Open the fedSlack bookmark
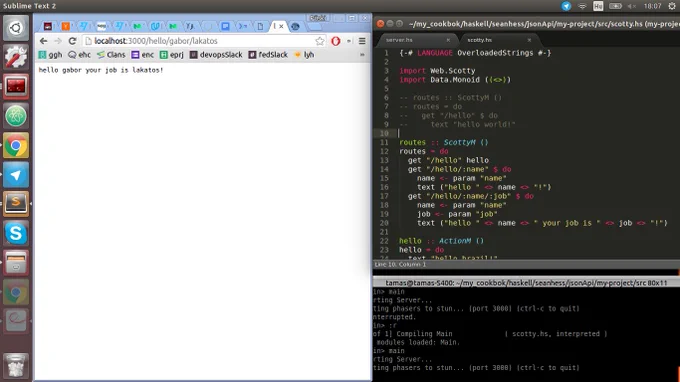Viewport: 680px width, 382px height. coord(268,55)
